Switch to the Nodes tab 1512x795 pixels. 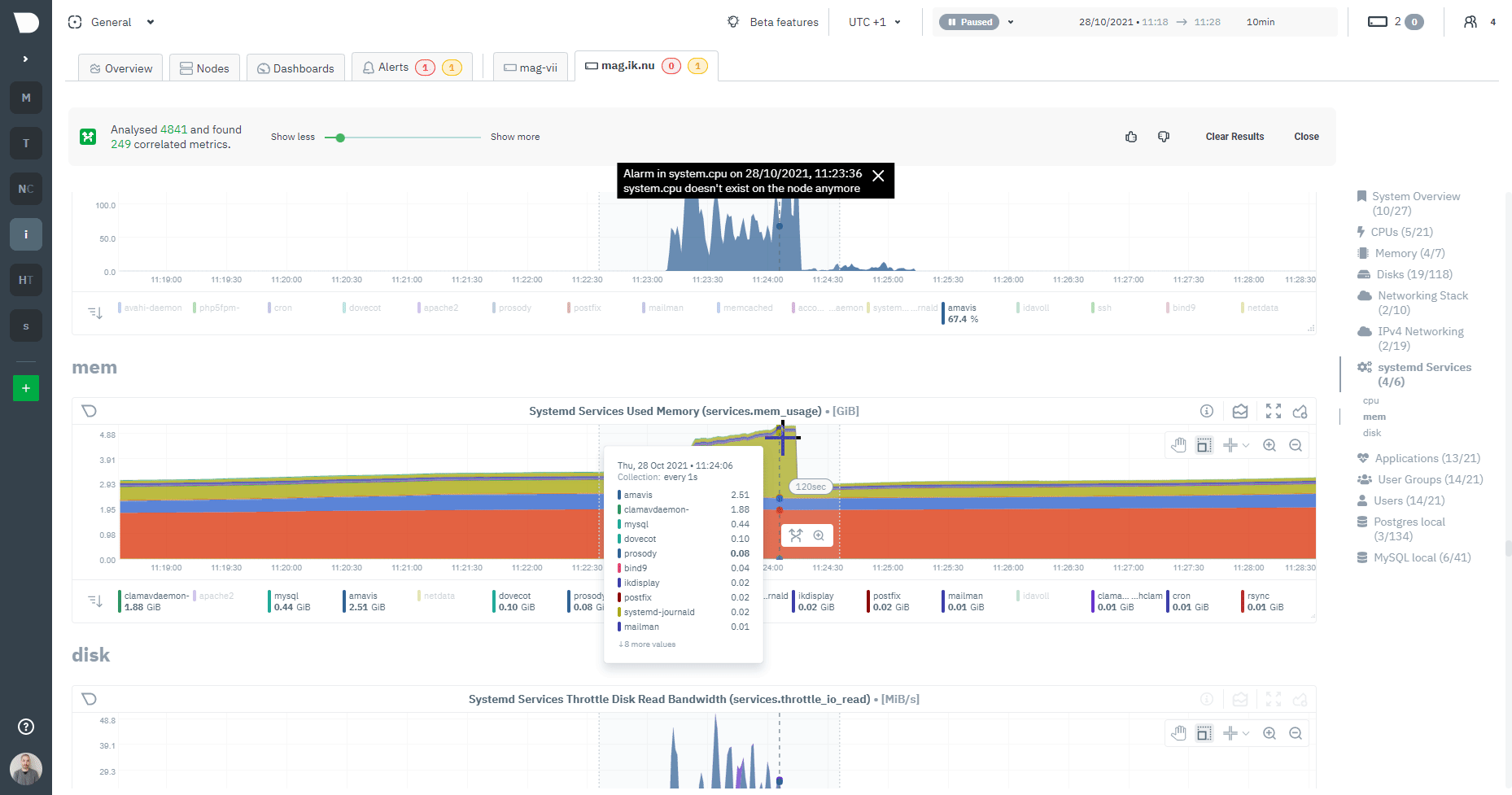(x=205, y=68)
